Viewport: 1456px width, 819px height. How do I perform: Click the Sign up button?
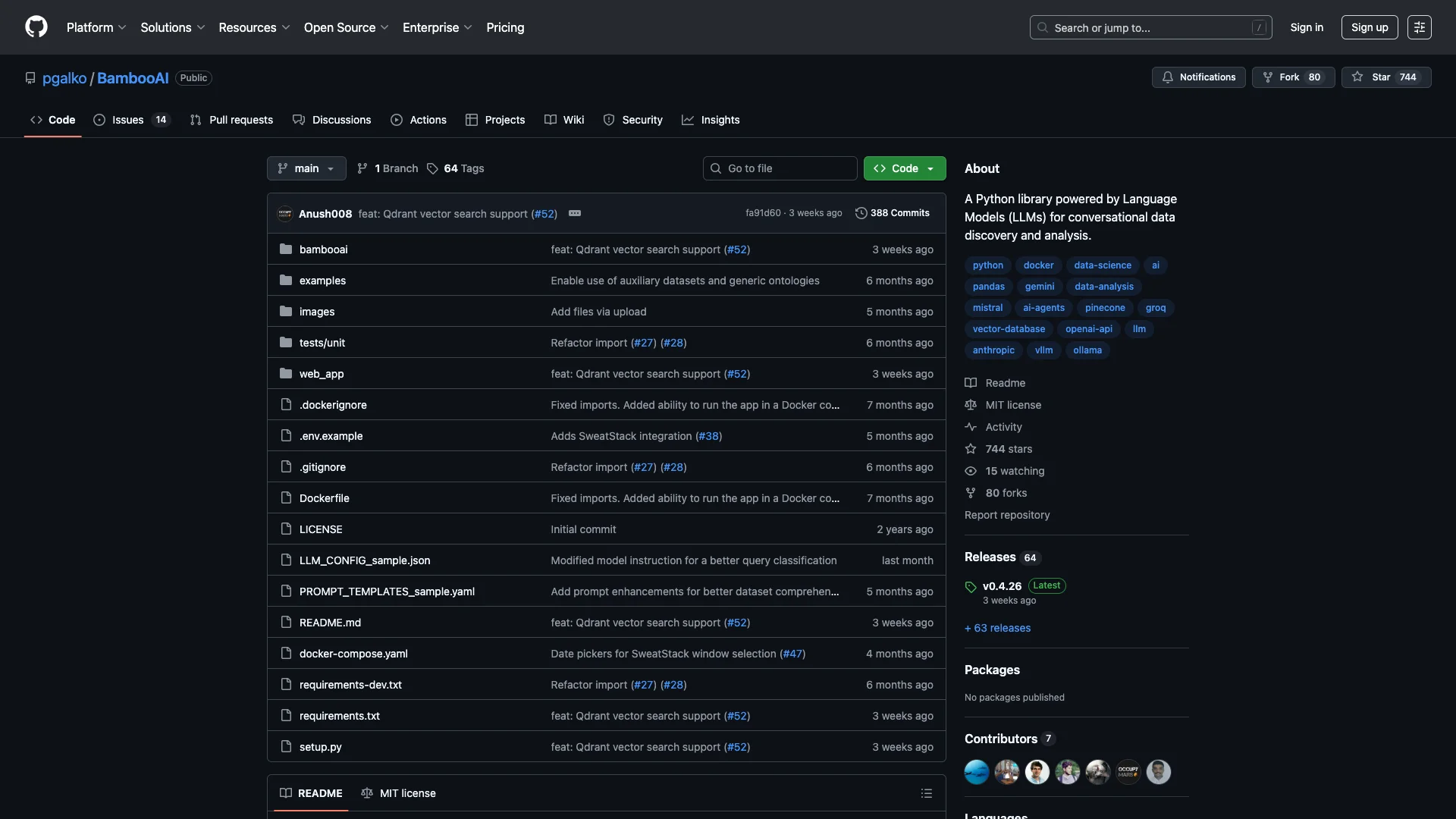[x=1369, y=27]
